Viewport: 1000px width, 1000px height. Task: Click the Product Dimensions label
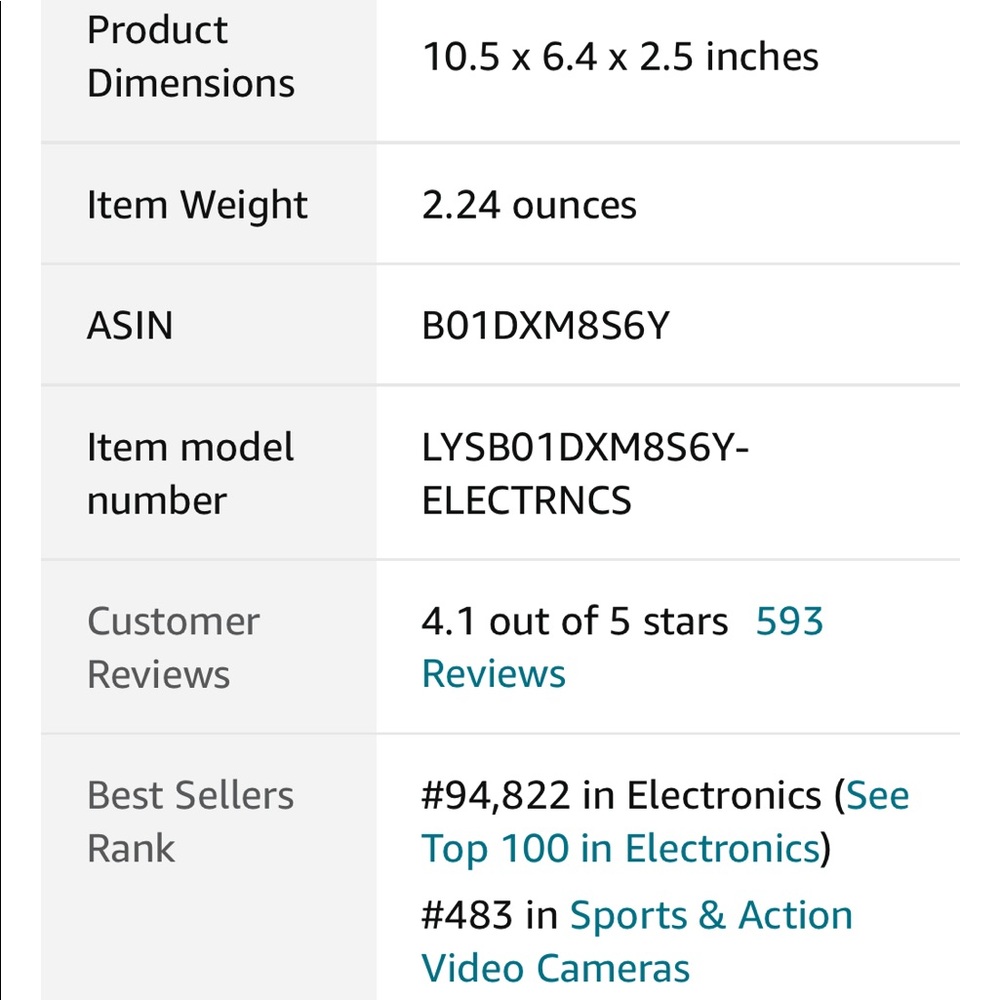[191, 56]
